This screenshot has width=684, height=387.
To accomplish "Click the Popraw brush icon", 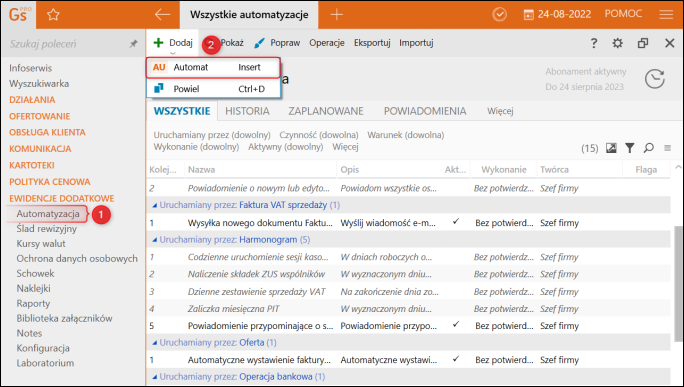I will (259, 43).
